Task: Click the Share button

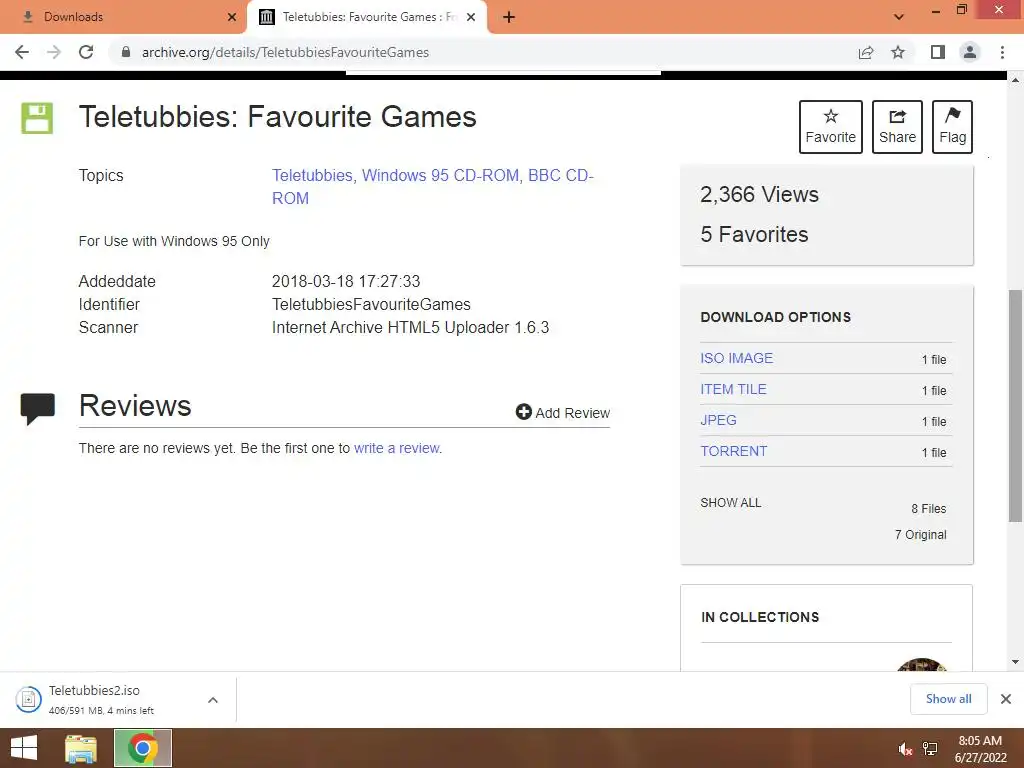Action: (897, 127)
